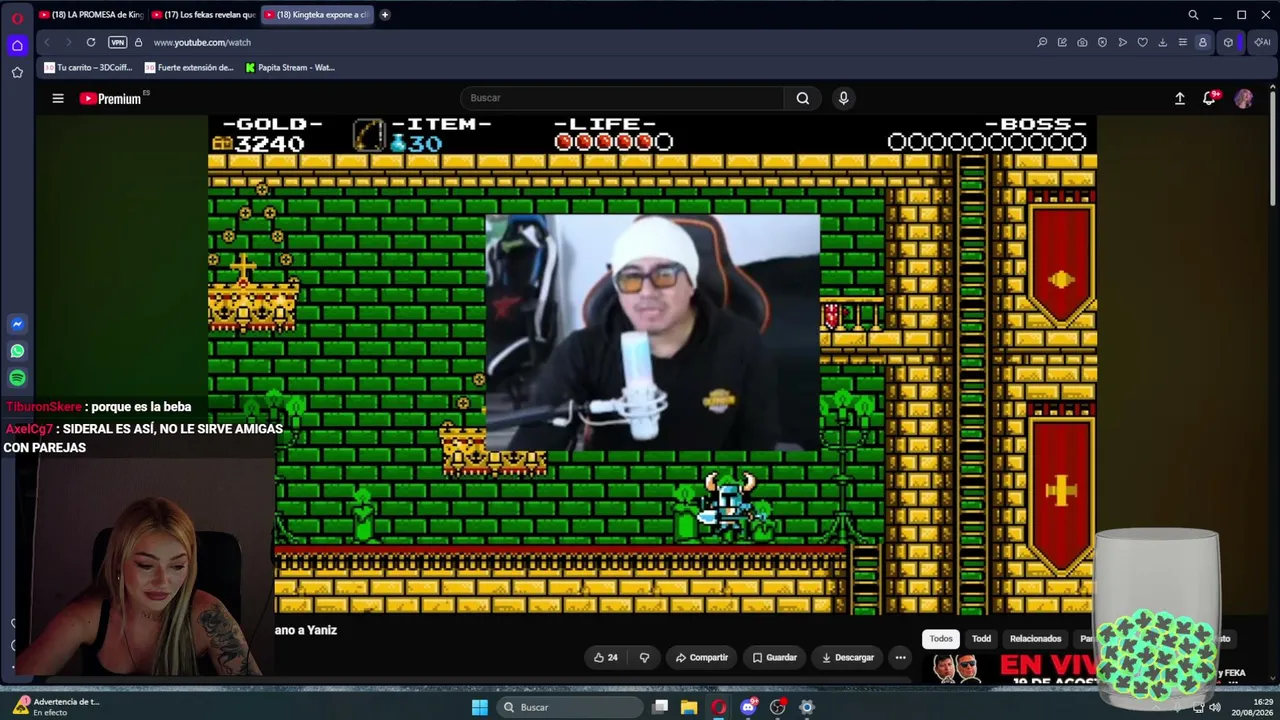This screenshot has width=1280, height=720.
Task: Click the Descargar download button
Action: (847, 657)
